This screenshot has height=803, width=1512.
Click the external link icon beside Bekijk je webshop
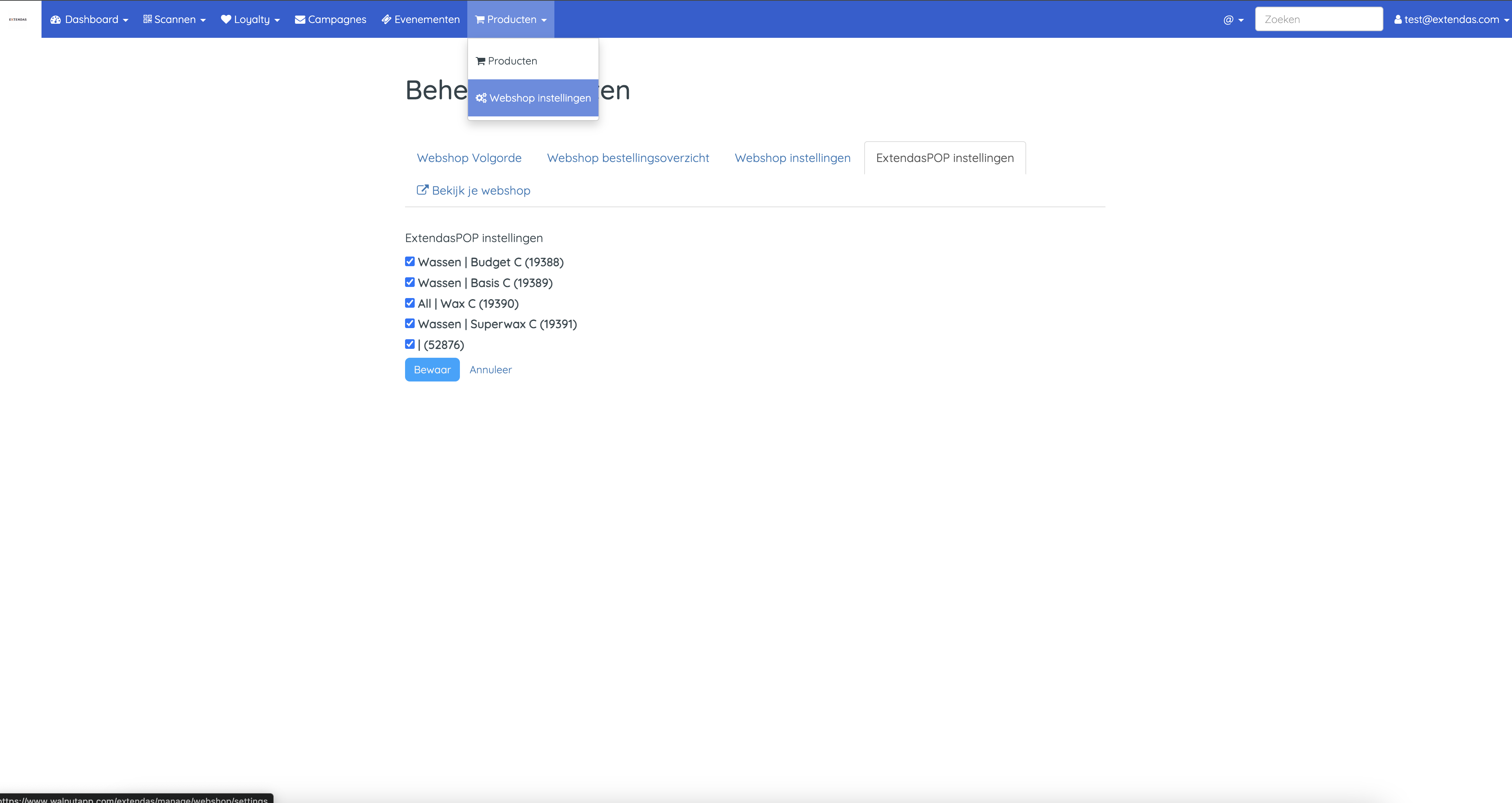coord(422,190)
